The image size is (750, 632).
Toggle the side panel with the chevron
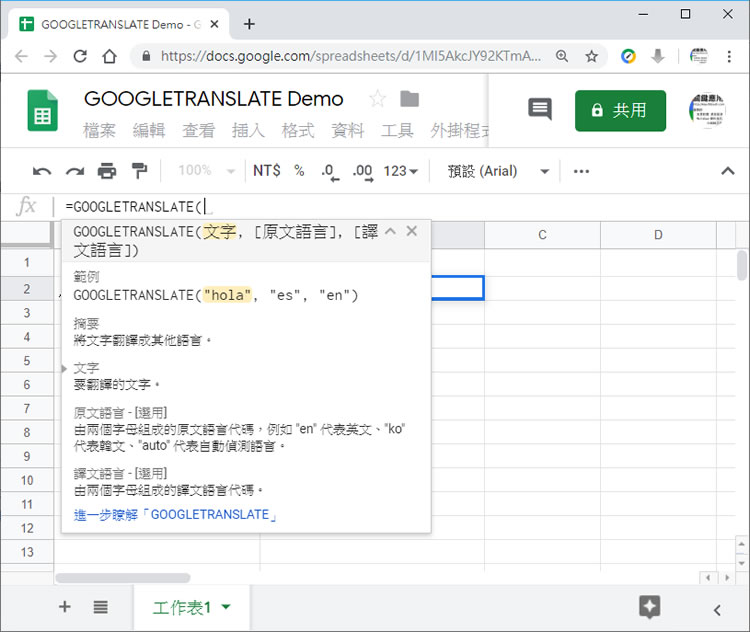(717, 610)
